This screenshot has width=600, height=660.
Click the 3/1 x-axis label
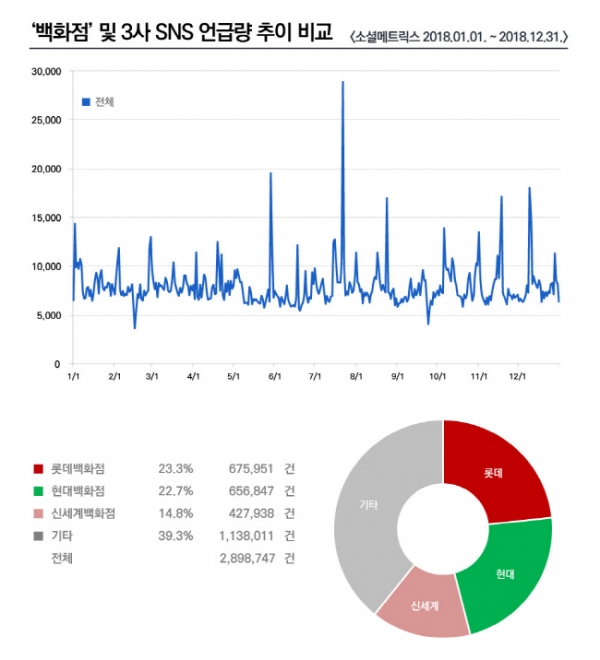coord(152,376)
